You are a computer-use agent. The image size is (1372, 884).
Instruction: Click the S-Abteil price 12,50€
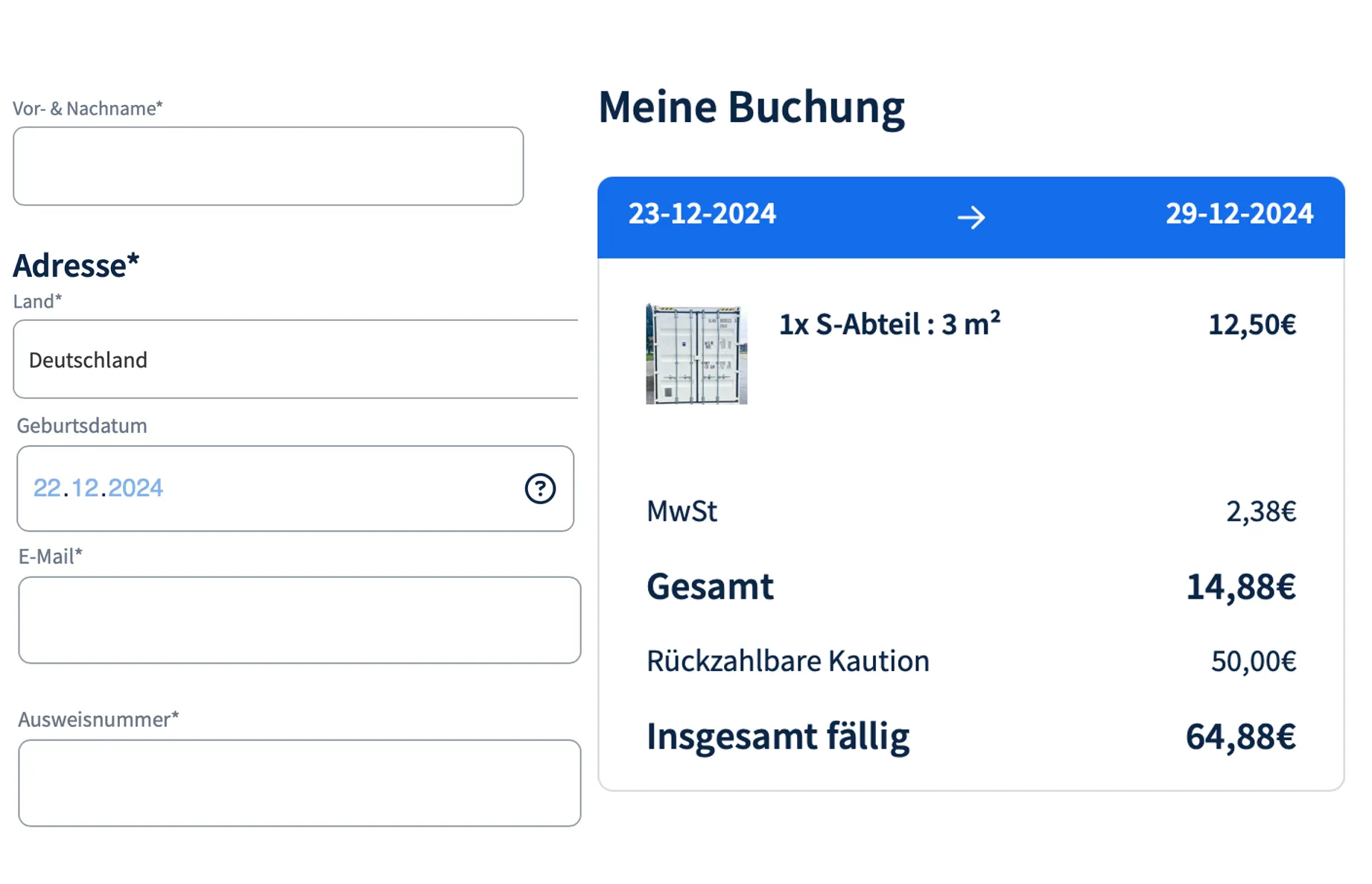(1251, 325)
